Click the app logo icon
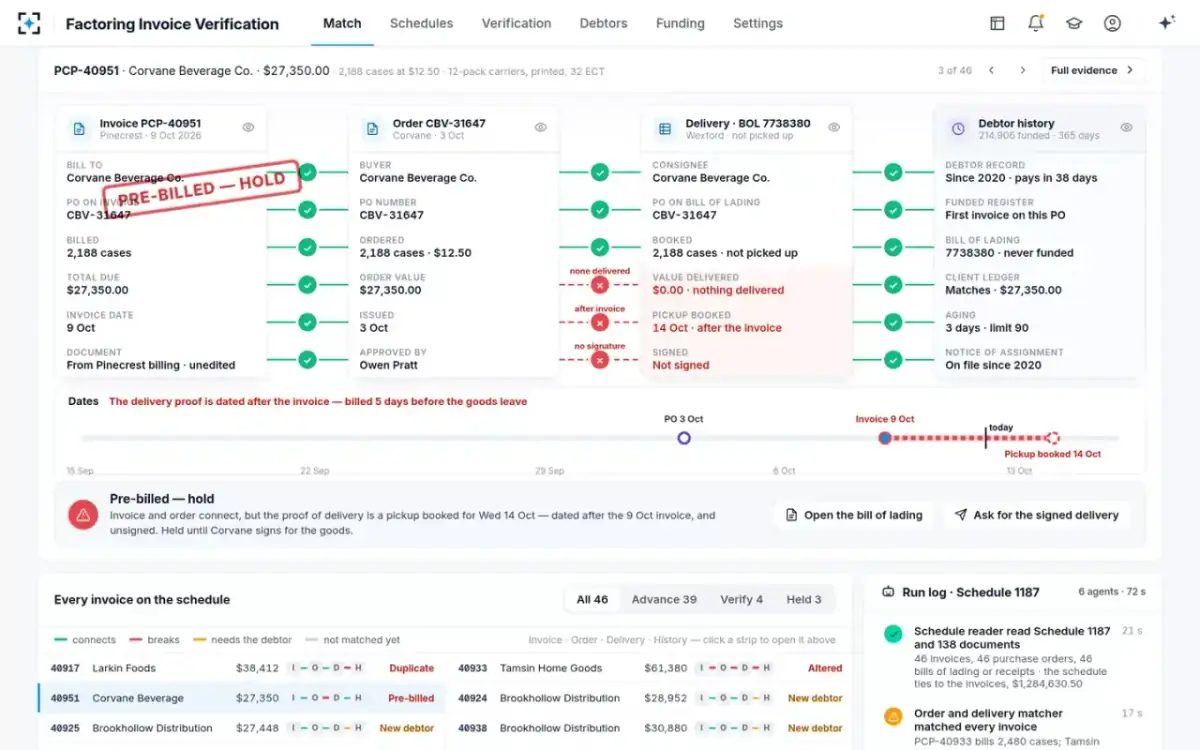 tap(30, 23)
